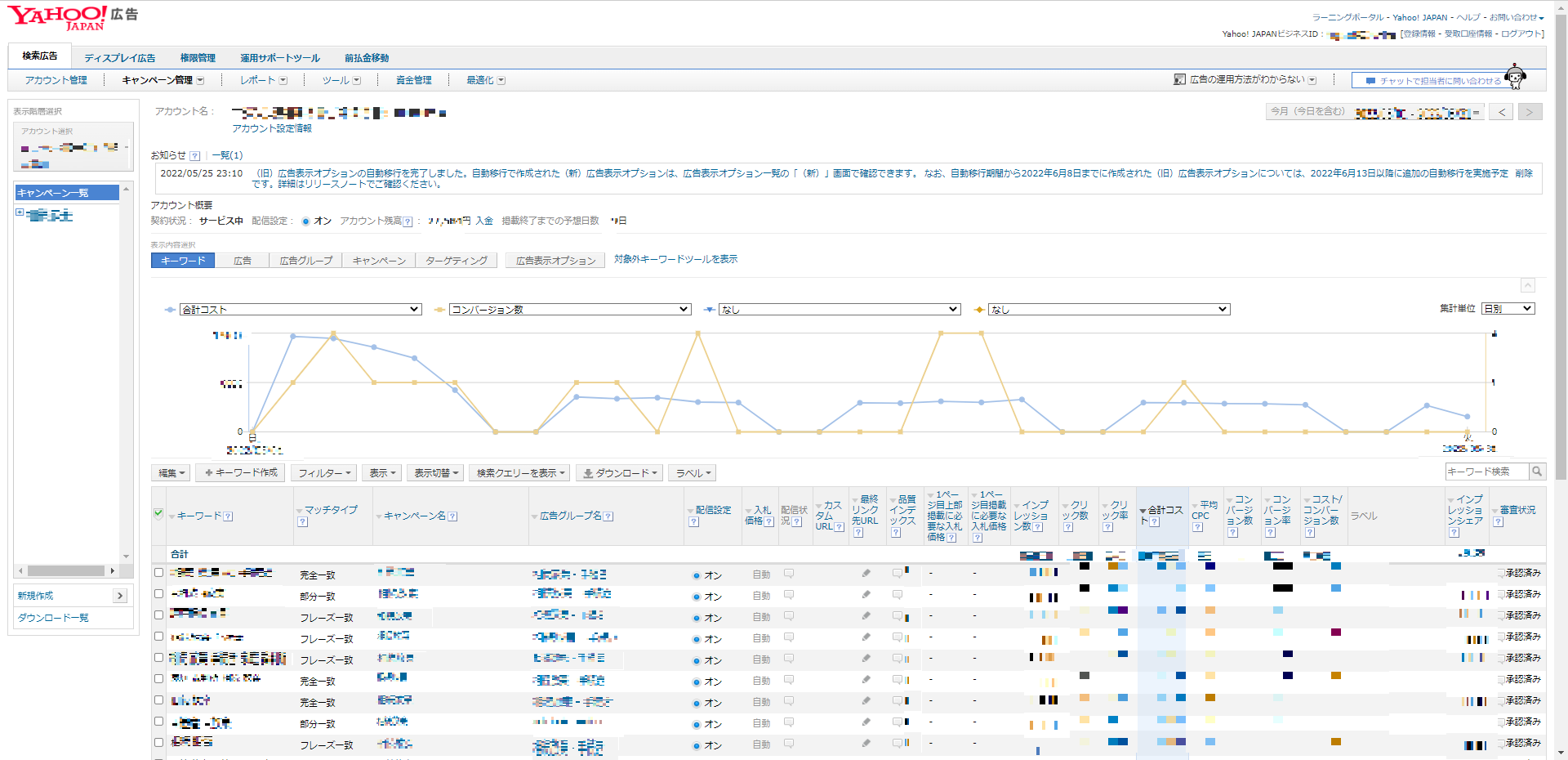Click the help icon next to キャンペーン名
Image resolution: width=1568 pixels, height=760 pixels.
(452, 516)
